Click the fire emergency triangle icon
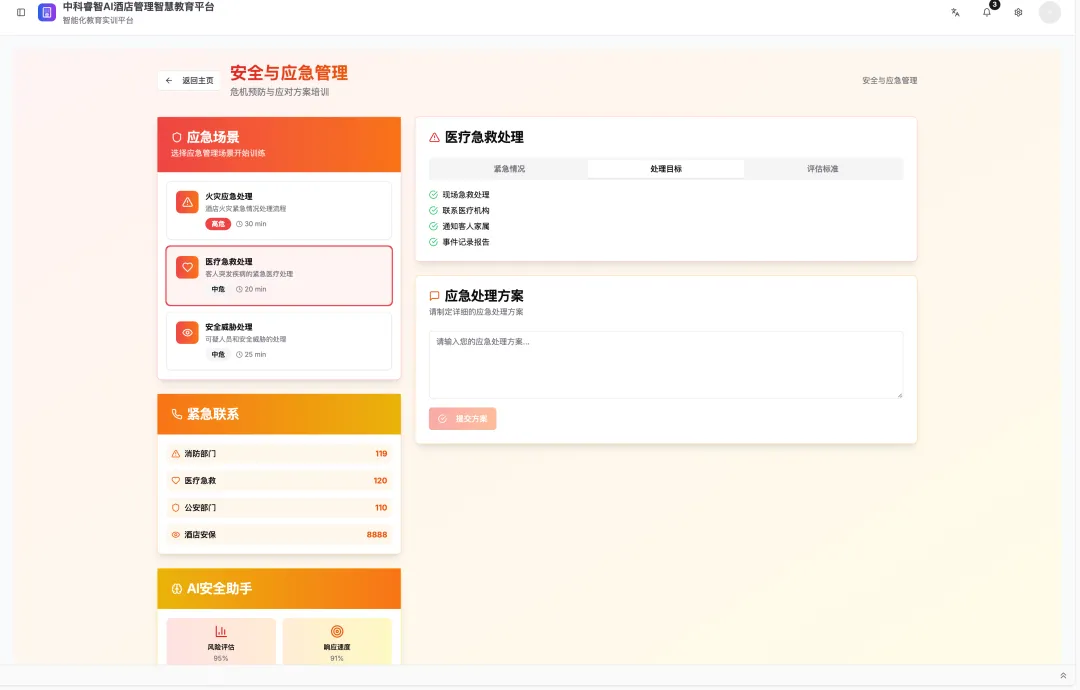1080x690 pixels. point(187,203)
